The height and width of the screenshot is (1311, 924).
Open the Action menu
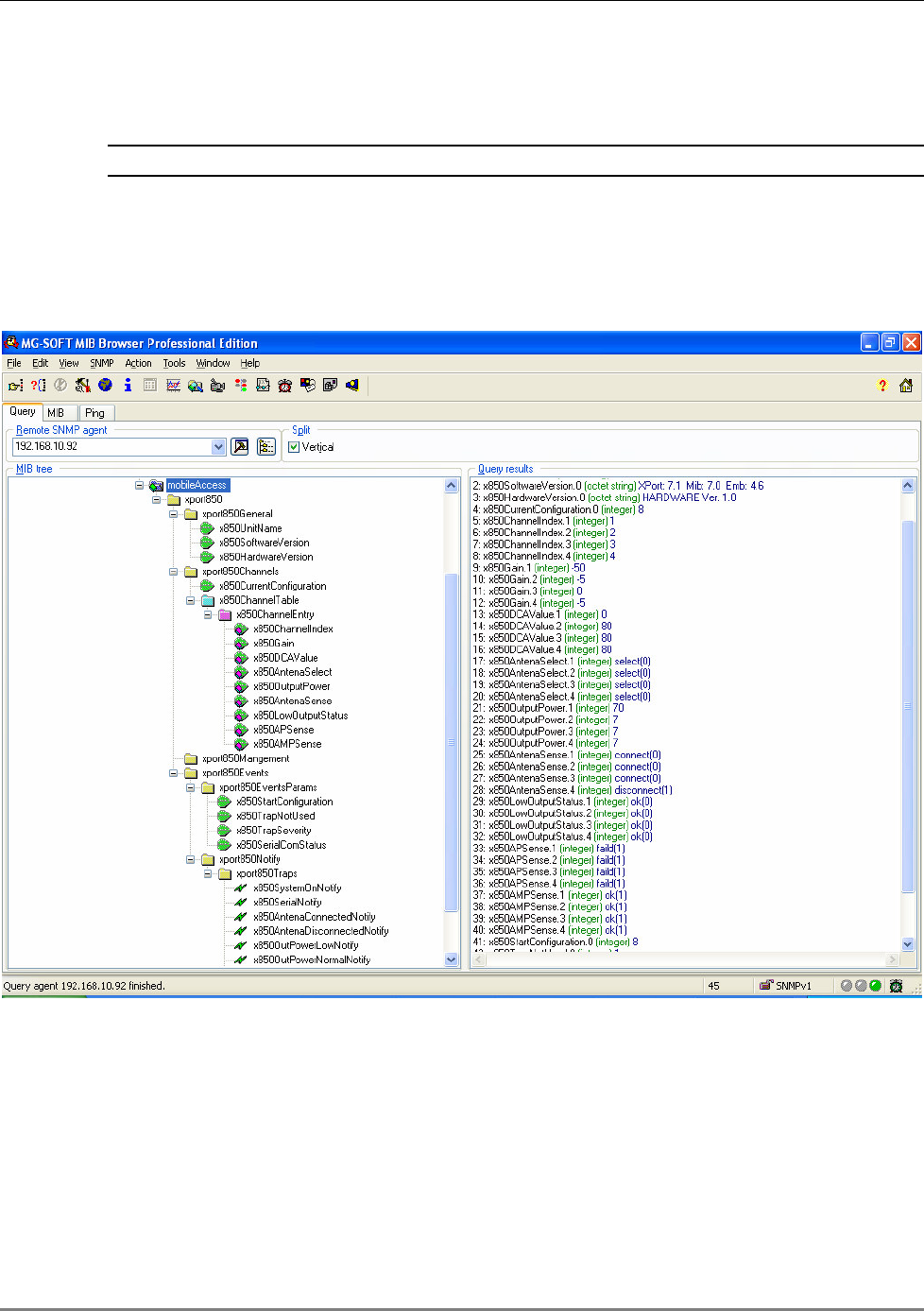(138, 363)
